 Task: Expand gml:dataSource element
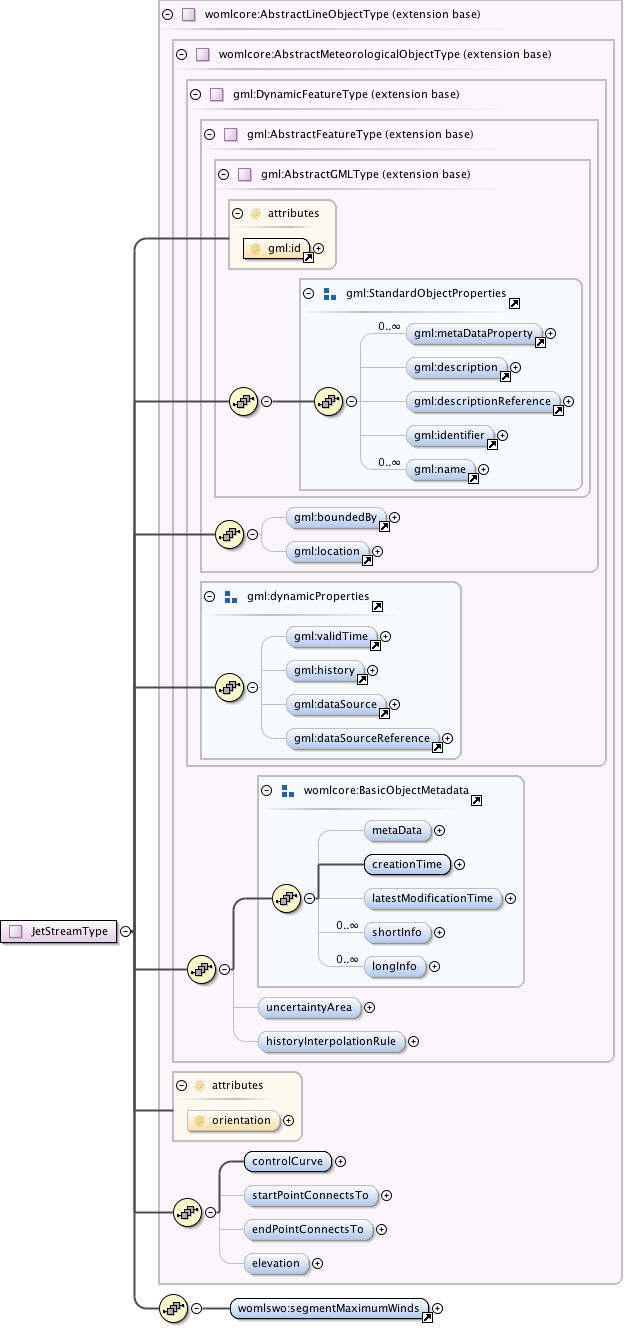click(x=394, y=705)
